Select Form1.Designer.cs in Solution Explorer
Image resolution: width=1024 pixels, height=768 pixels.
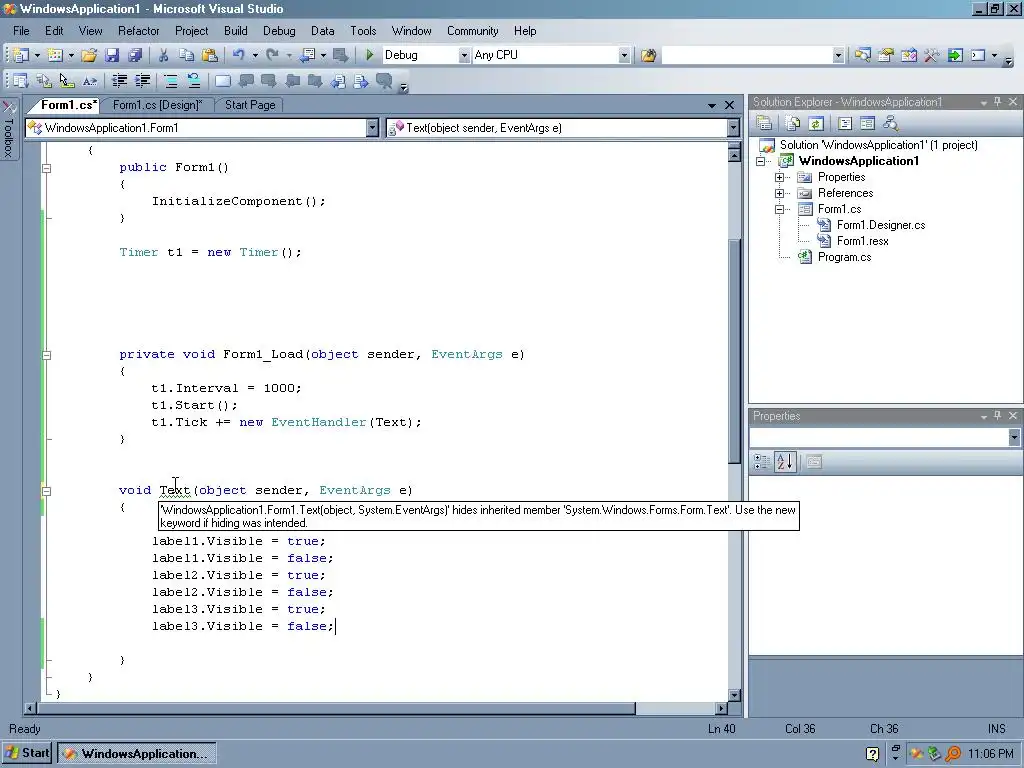[881, 225]
